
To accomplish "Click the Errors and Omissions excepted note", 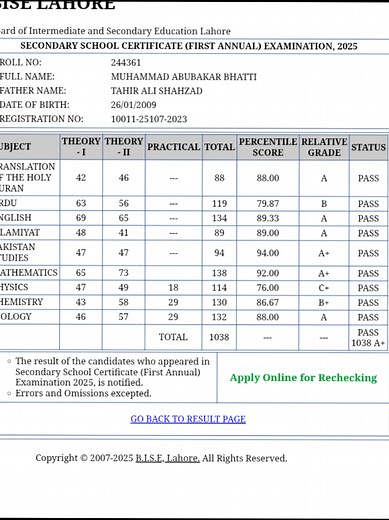I will tap(83, 393).
